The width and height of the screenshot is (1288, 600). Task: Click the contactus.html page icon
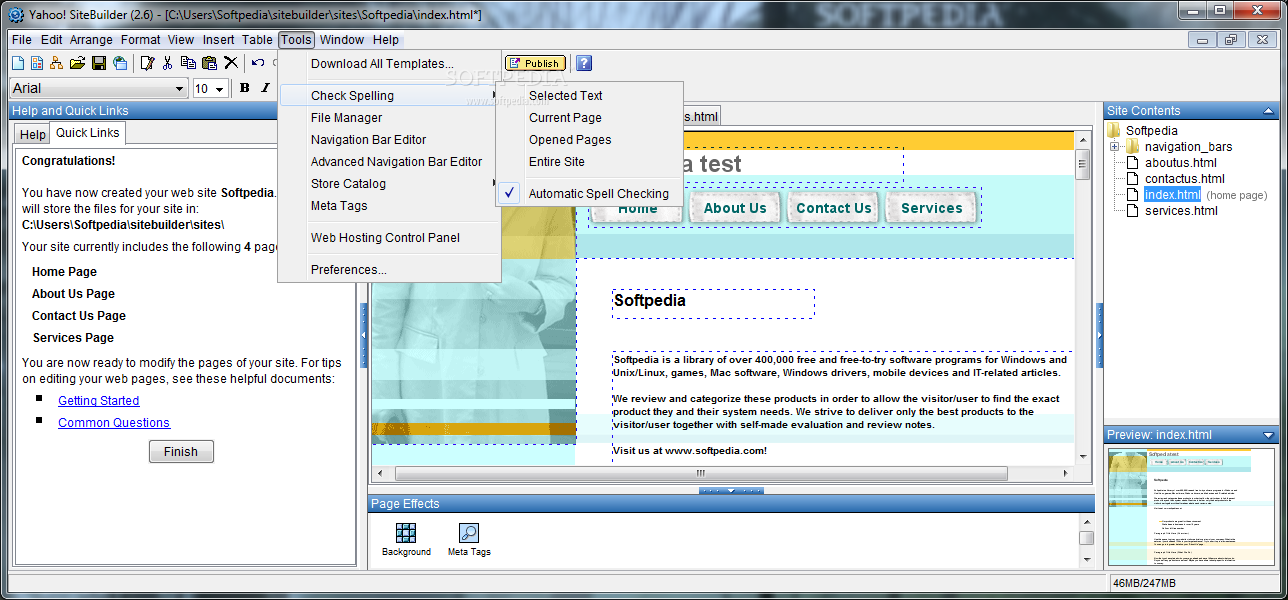coord(1133,178)
